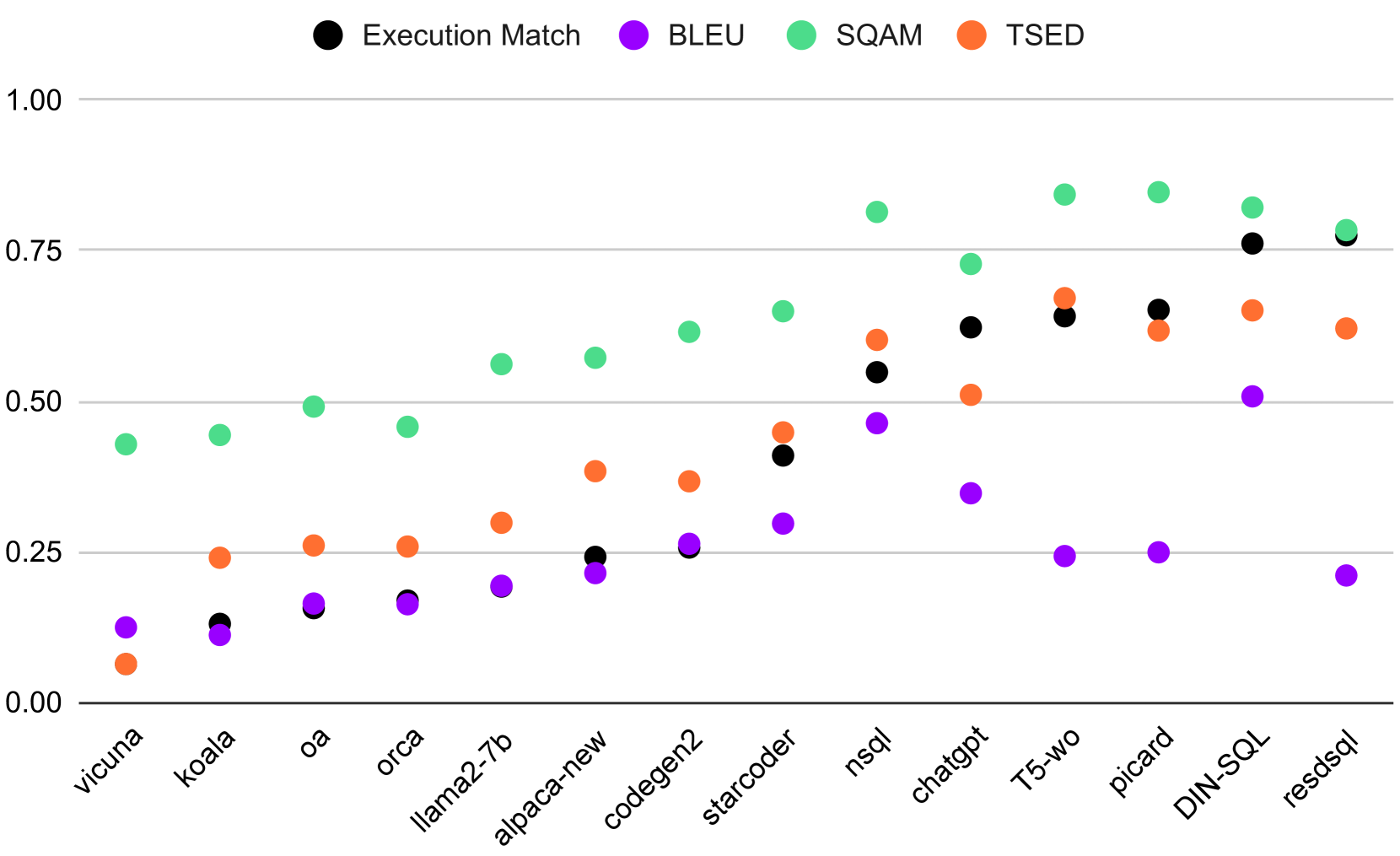Click the vicuna x-axis label

[x=109, y=762]
